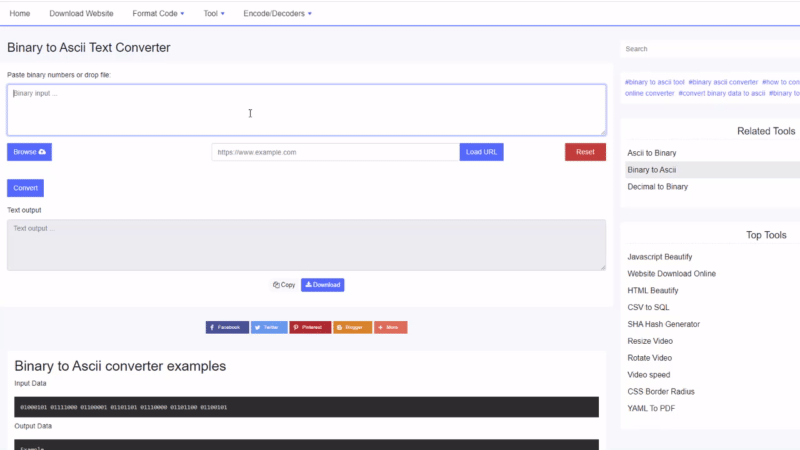Click inside the Binary input text area
Screen dimensions: 800x450
pyautogui.click(x=306, y=110)
